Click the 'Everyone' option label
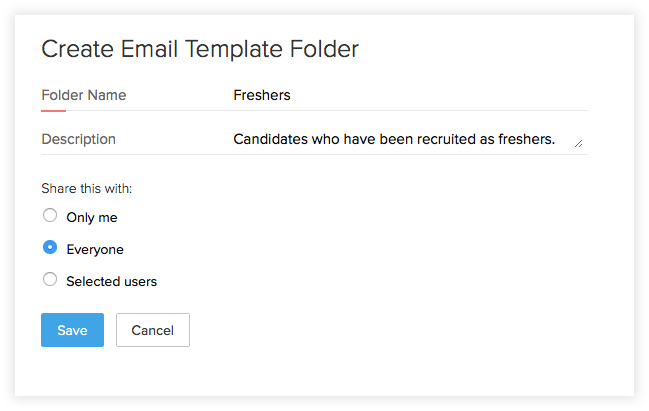Viewport: 649px width, 411px height. [x=95, y=249]
